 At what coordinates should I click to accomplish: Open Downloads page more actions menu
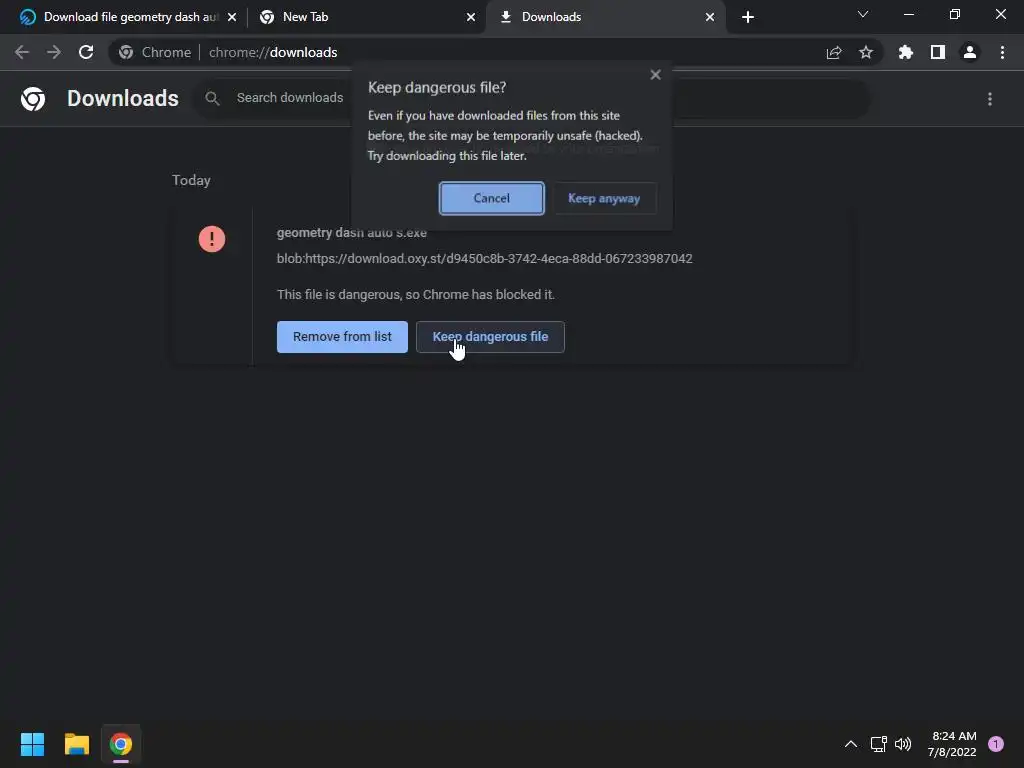click(990, 99)
